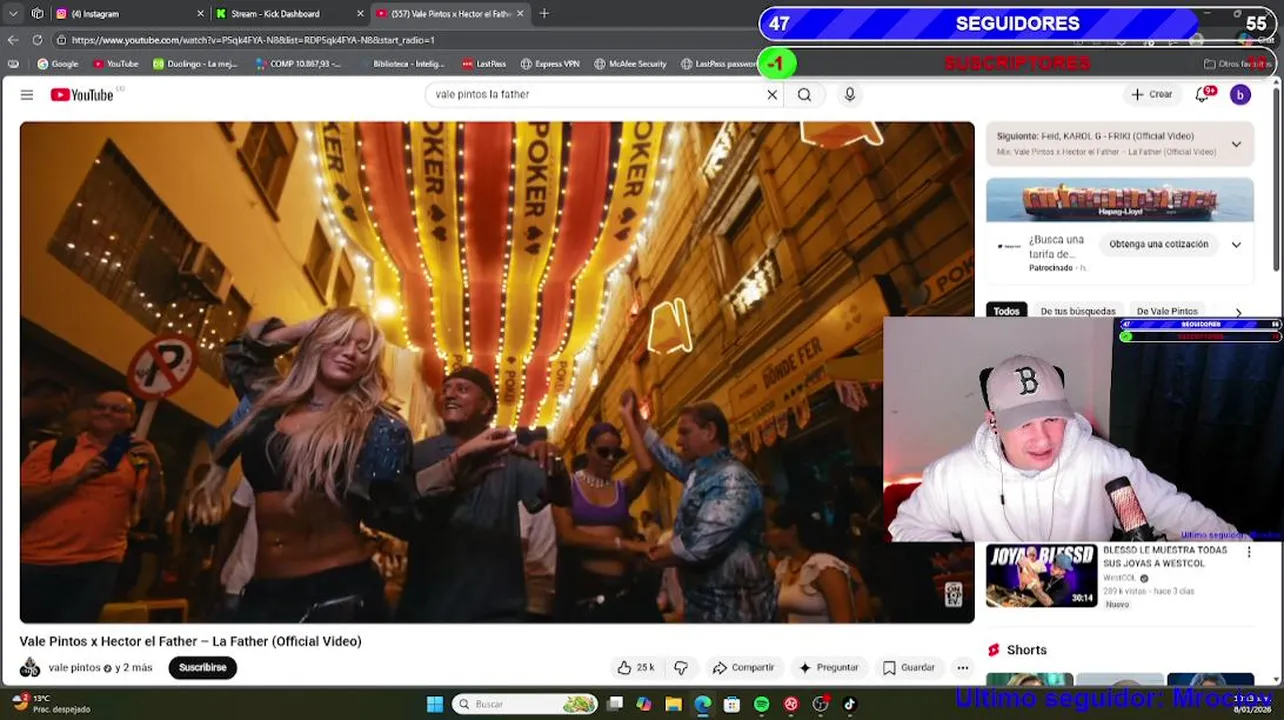Open more actions three-dot menu under video

(x=962, y=668)
